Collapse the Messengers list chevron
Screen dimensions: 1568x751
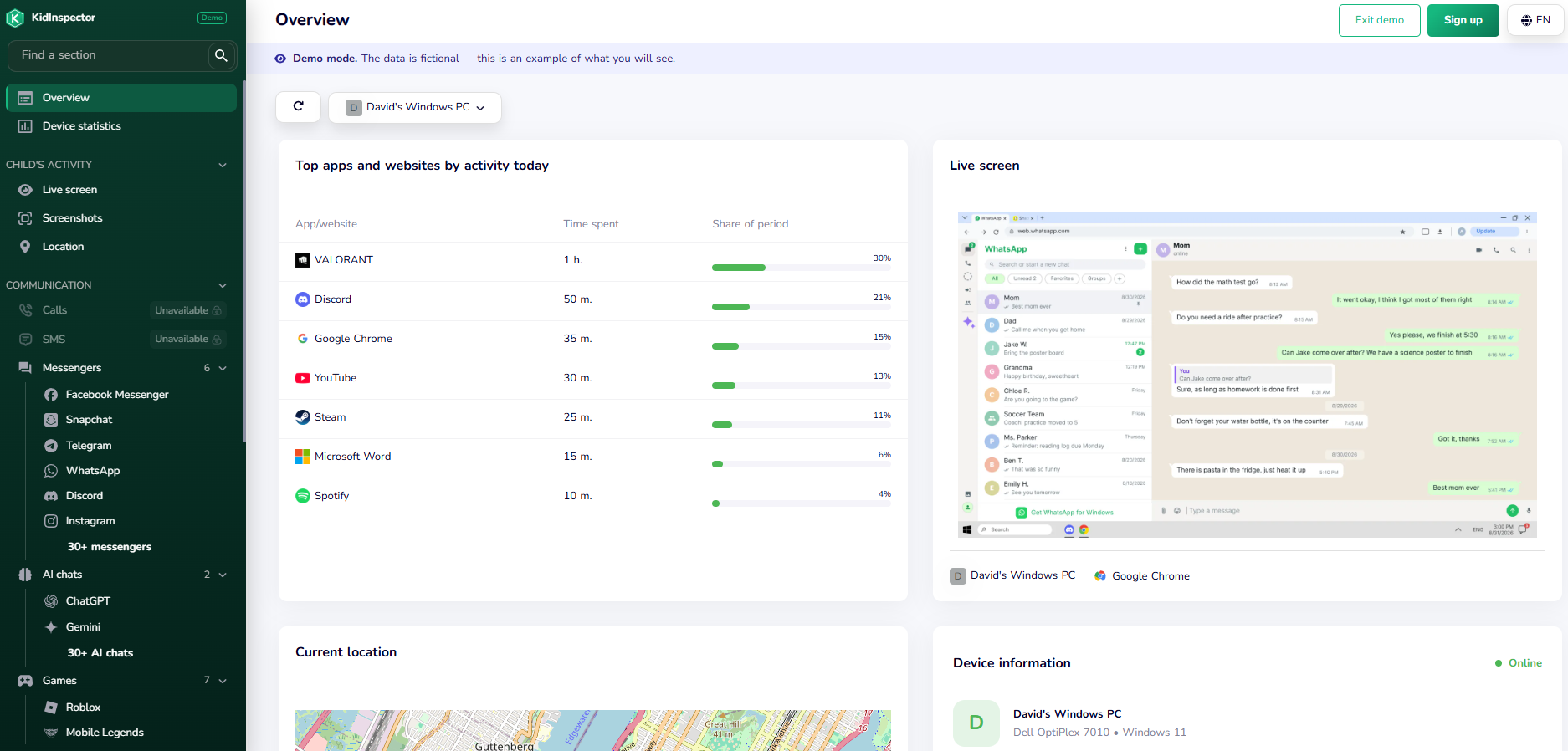pyautogui.click(x=223, y=368)
